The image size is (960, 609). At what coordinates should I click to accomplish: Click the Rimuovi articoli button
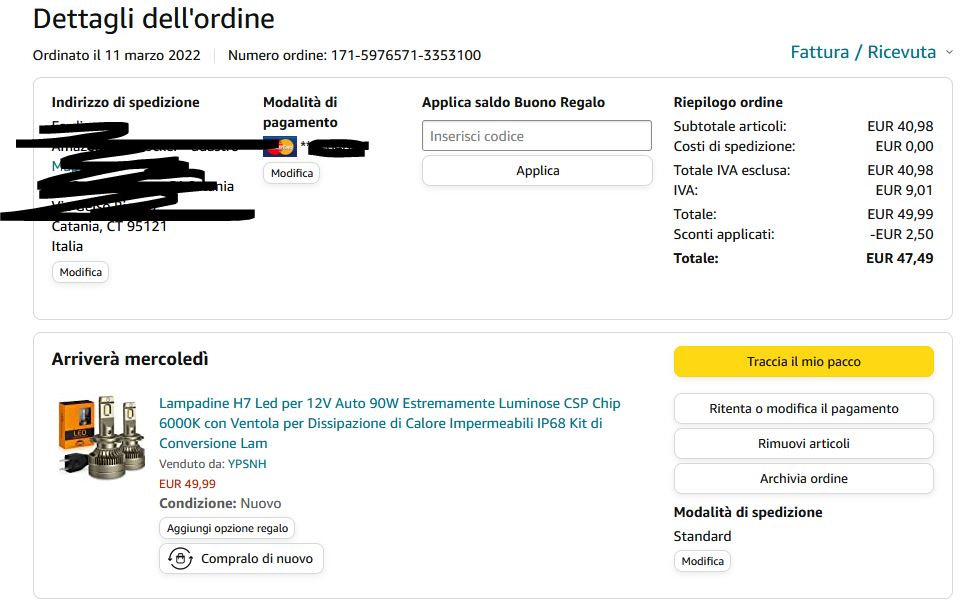(803, 444)
